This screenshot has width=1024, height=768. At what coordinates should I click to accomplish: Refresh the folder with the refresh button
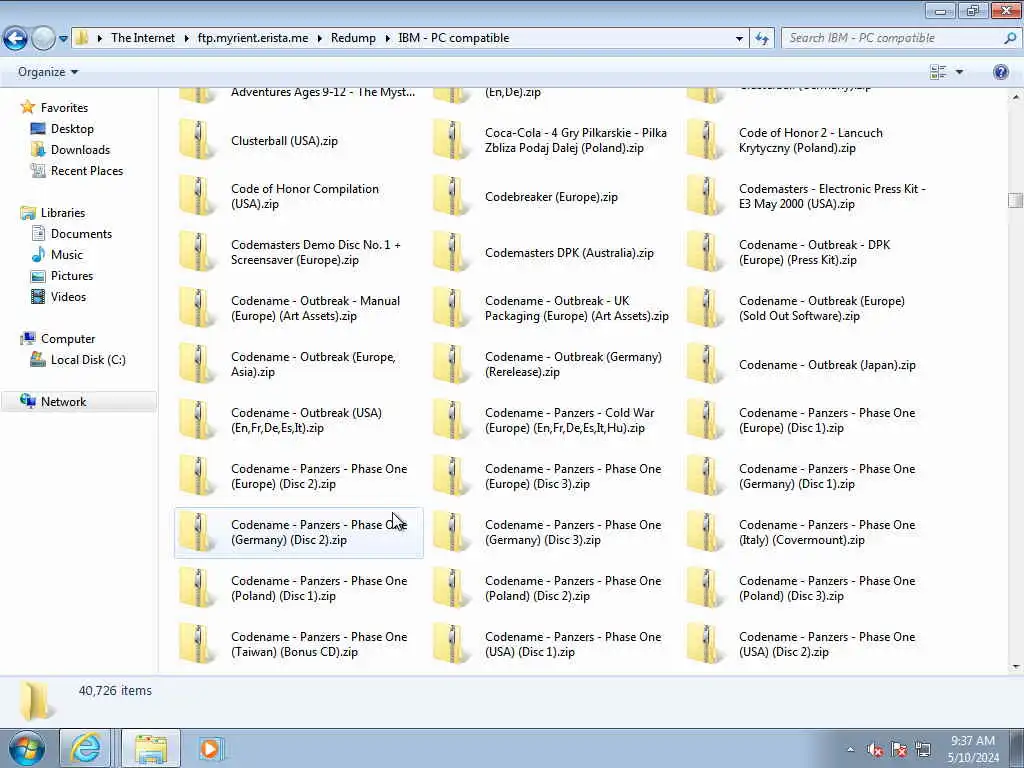(761, 38)
